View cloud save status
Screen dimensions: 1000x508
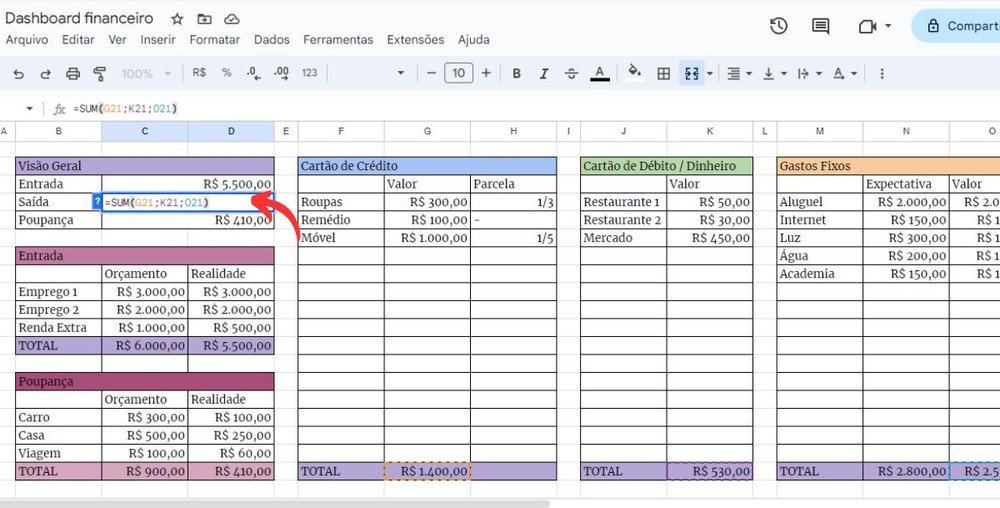[x=232, y=19]
